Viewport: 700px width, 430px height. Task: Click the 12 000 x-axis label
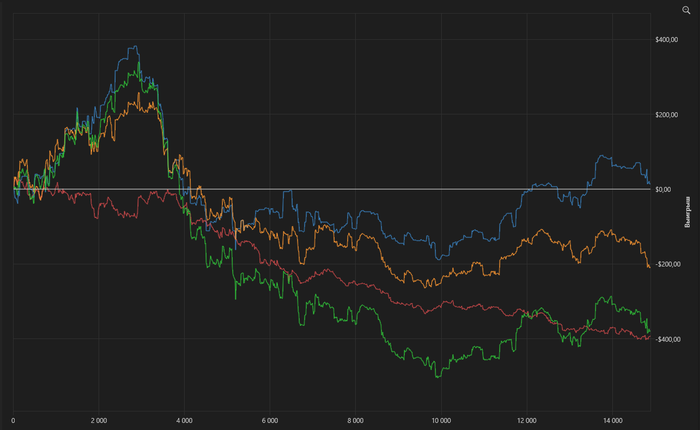[527, 420]
